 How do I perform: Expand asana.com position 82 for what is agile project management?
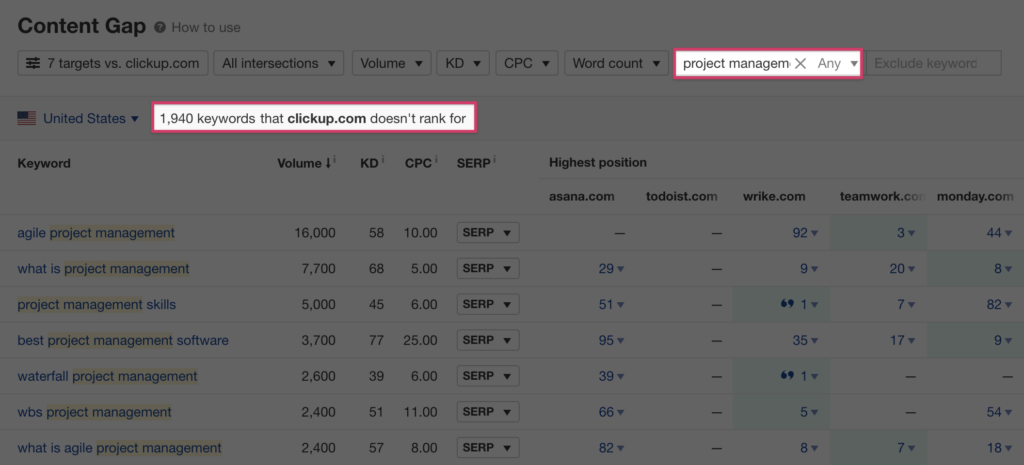(611, 448)
